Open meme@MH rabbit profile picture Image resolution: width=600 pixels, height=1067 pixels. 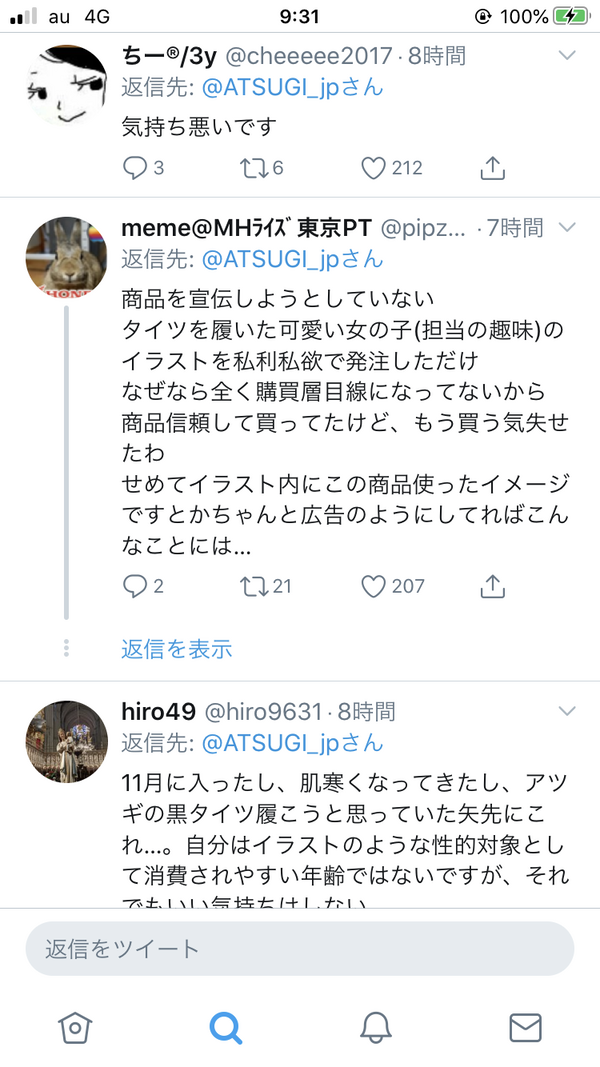[x=67, y=257]
